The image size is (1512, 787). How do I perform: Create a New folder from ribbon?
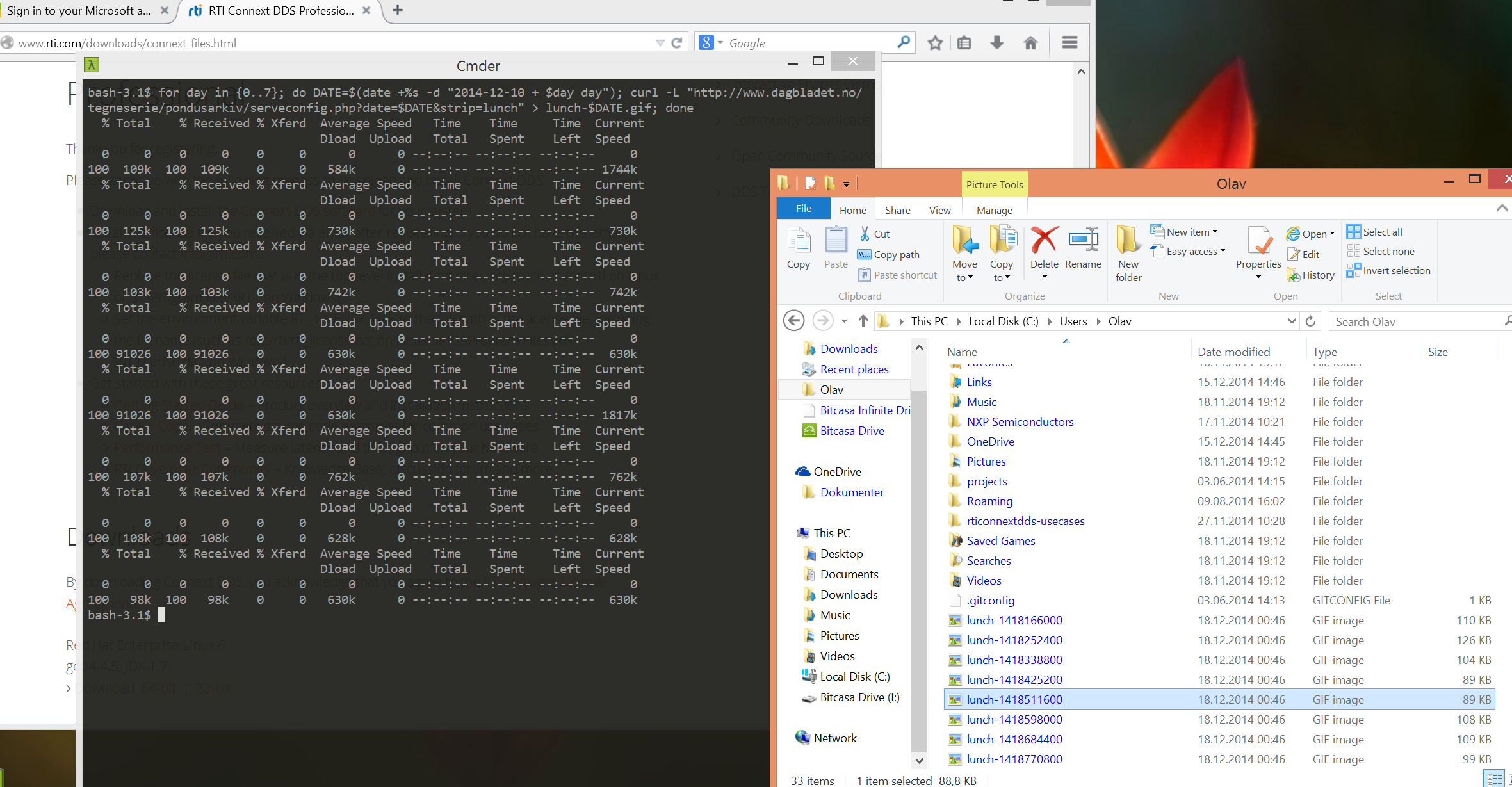[x=1128, y=254]
